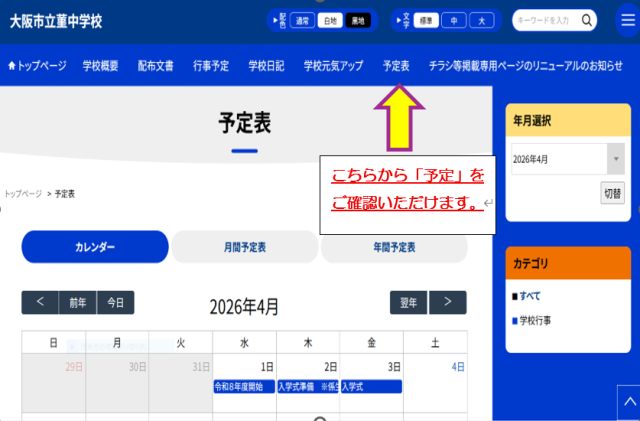Image resolution: width=640 pixels, height=421 pixels.
Task: Select 白地 color scheme
Action: [x=330, y=20]
